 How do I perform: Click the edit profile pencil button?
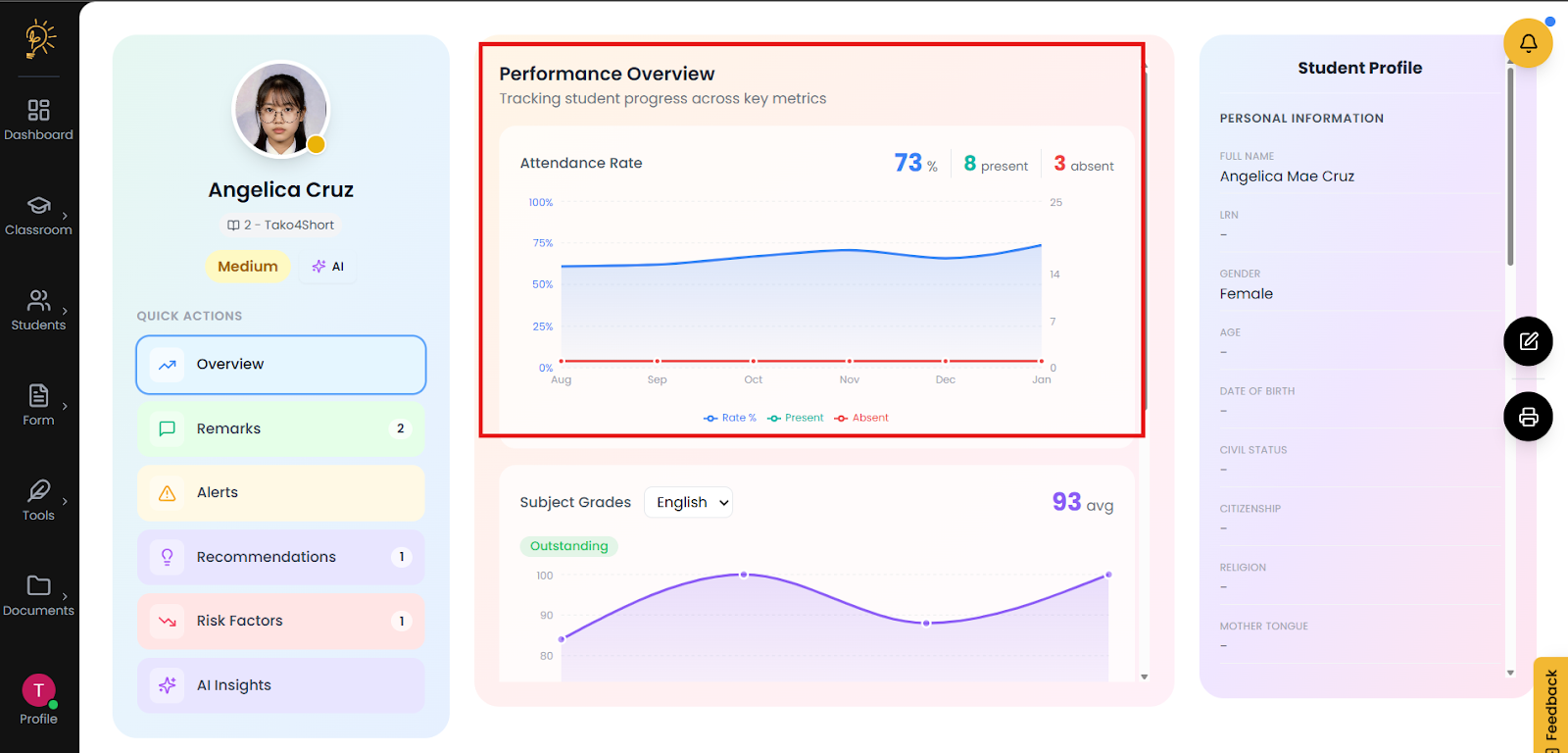pyautogui.click(x=1528, y=341)
